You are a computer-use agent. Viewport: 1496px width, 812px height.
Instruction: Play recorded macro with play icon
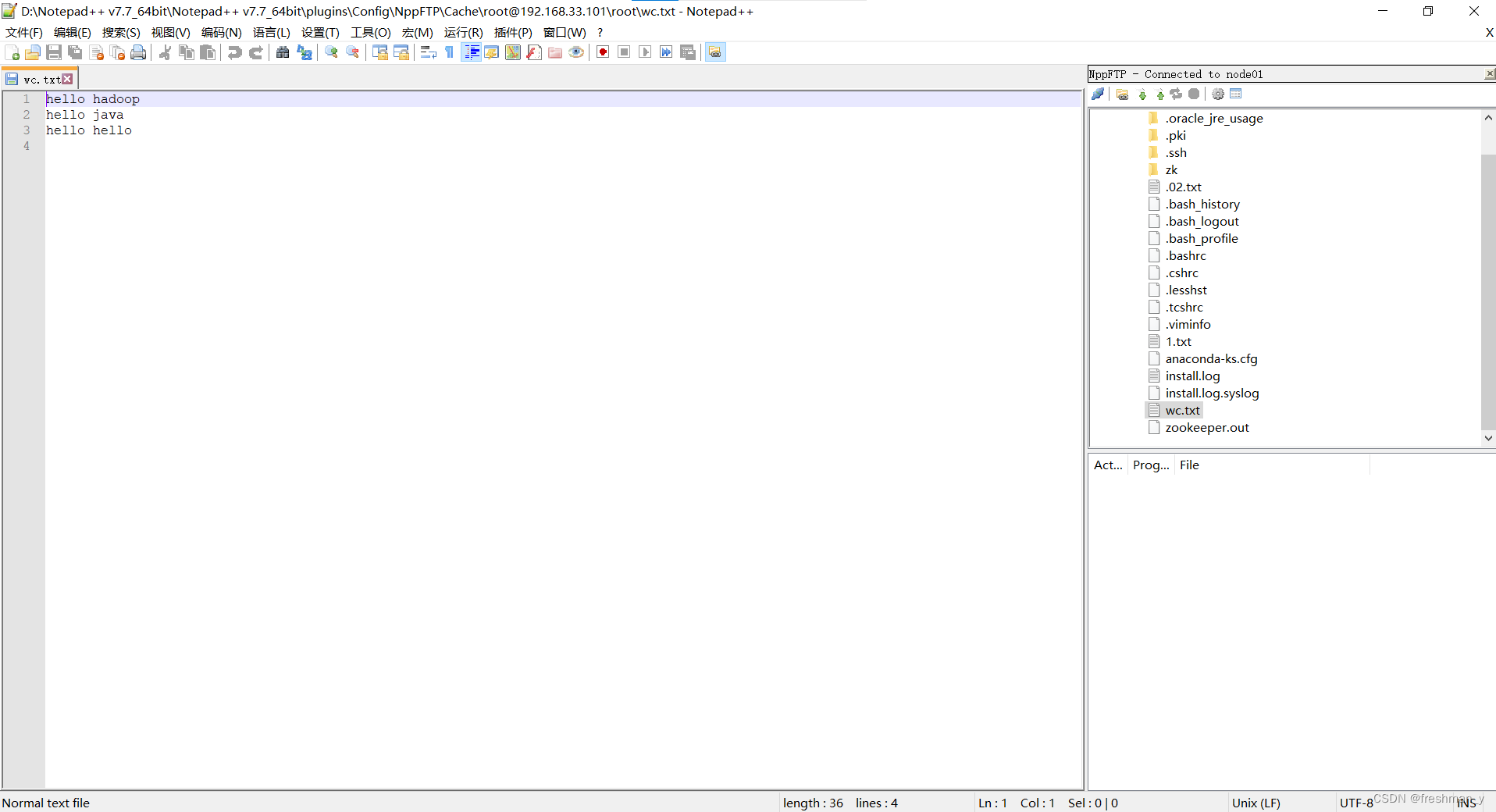click(x=645, y=52)
